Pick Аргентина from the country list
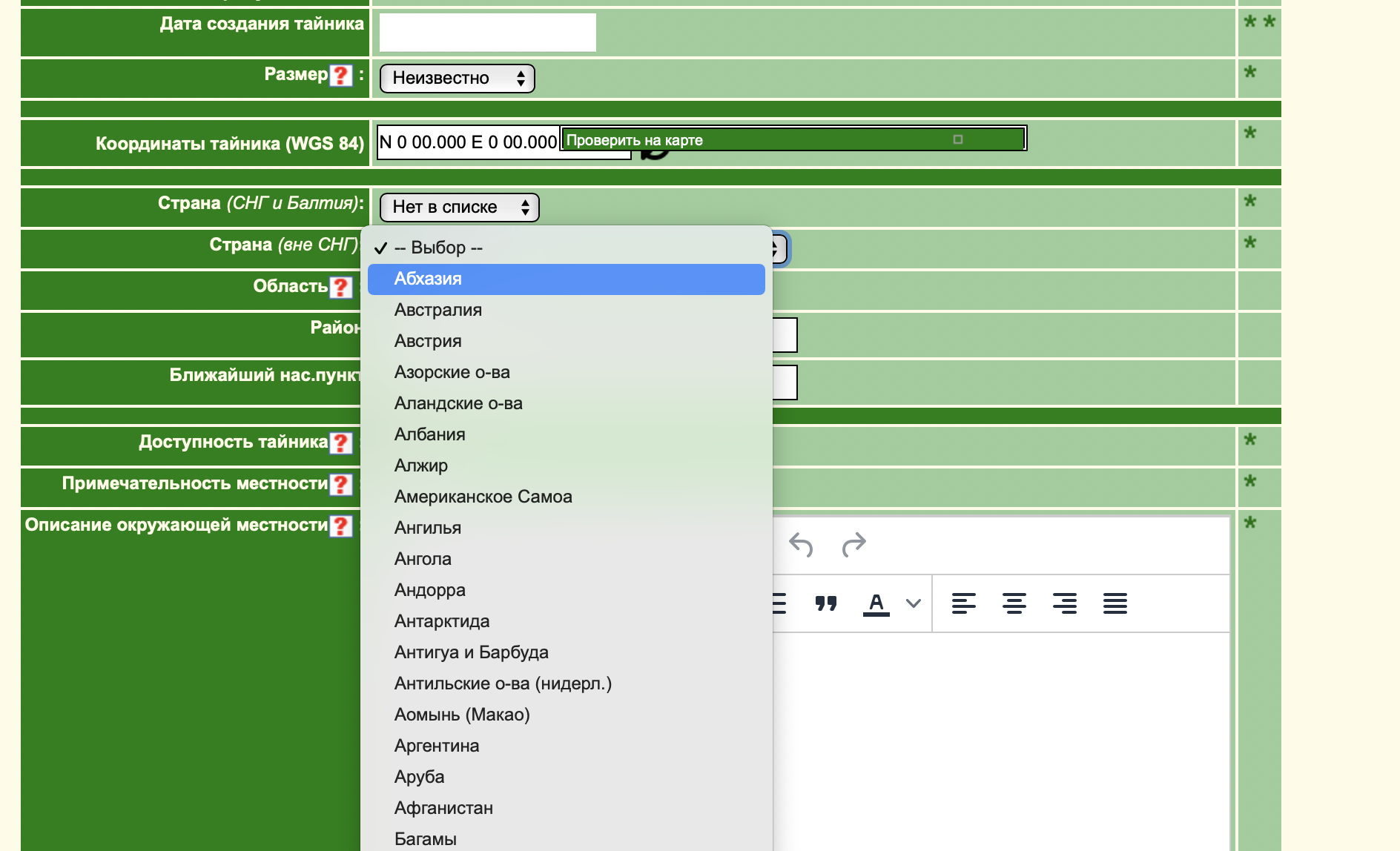Viewport: 1400px width, 851px height. coord(437,746)
